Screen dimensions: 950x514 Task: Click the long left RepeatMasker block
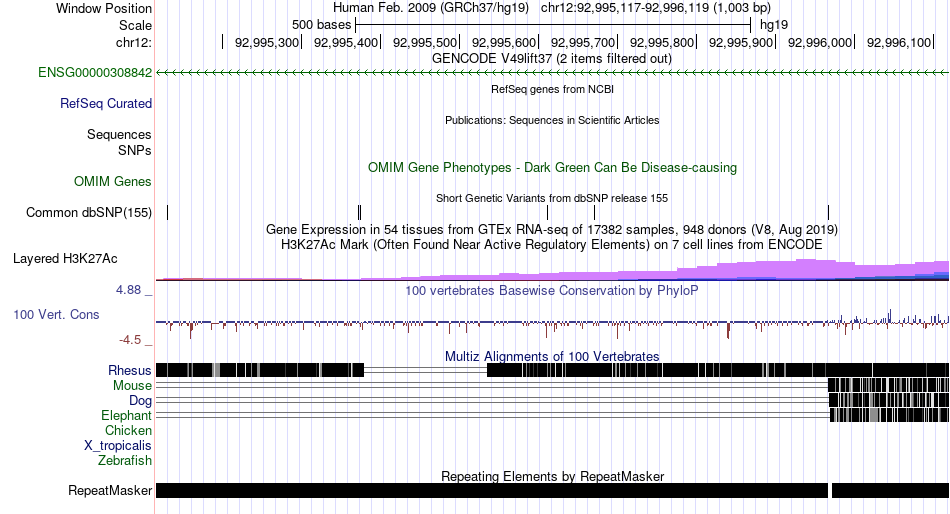click(492, 490)
